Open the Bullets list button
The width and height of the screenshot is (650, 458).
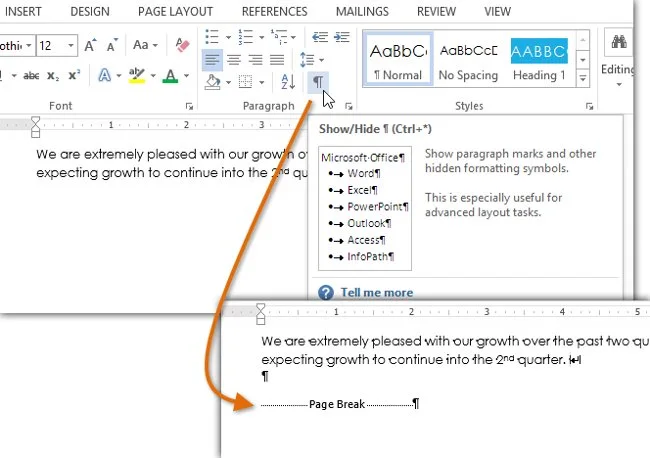point(212,37)
